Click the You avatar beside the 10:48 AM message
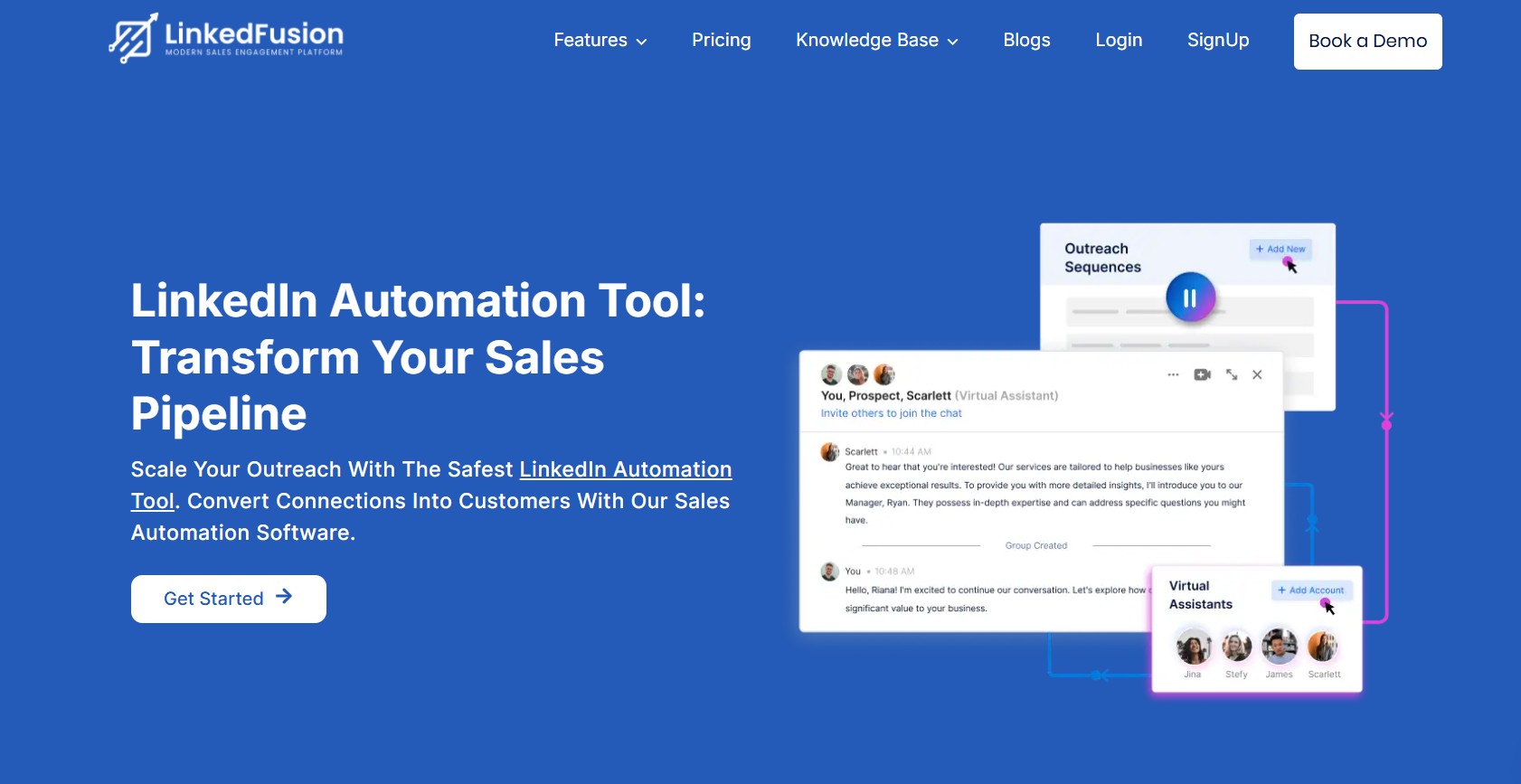1521x784 pixels. [829, 571]
